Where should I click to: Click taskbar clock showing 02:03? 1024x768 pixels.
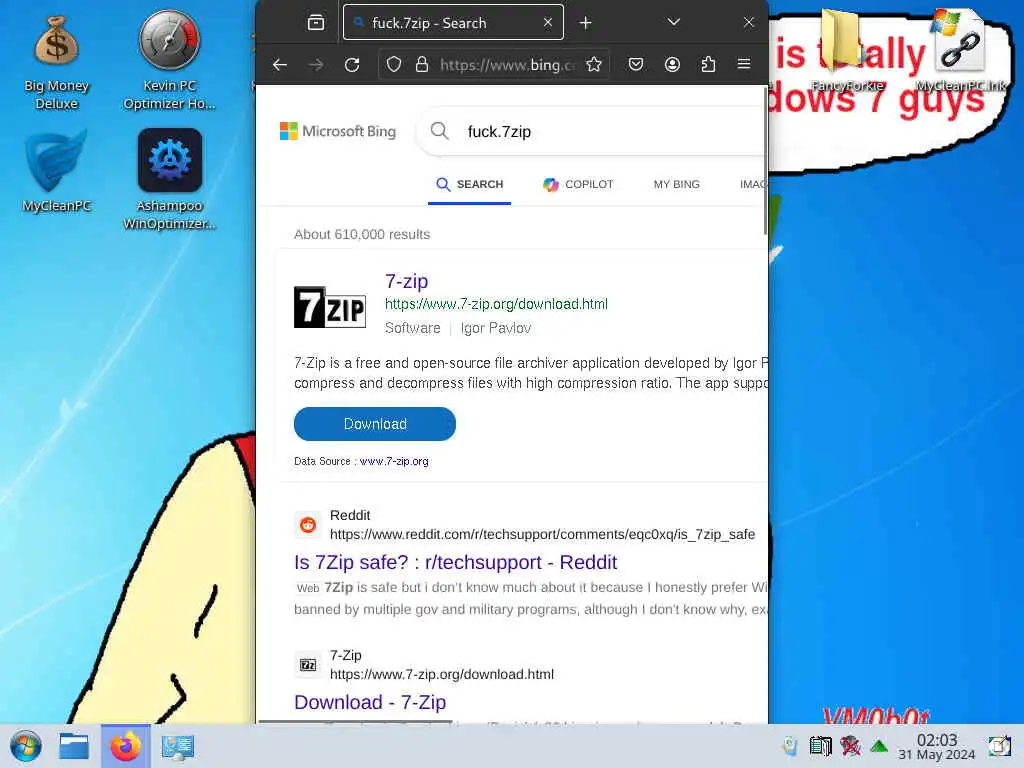click(x=936, y=746)
